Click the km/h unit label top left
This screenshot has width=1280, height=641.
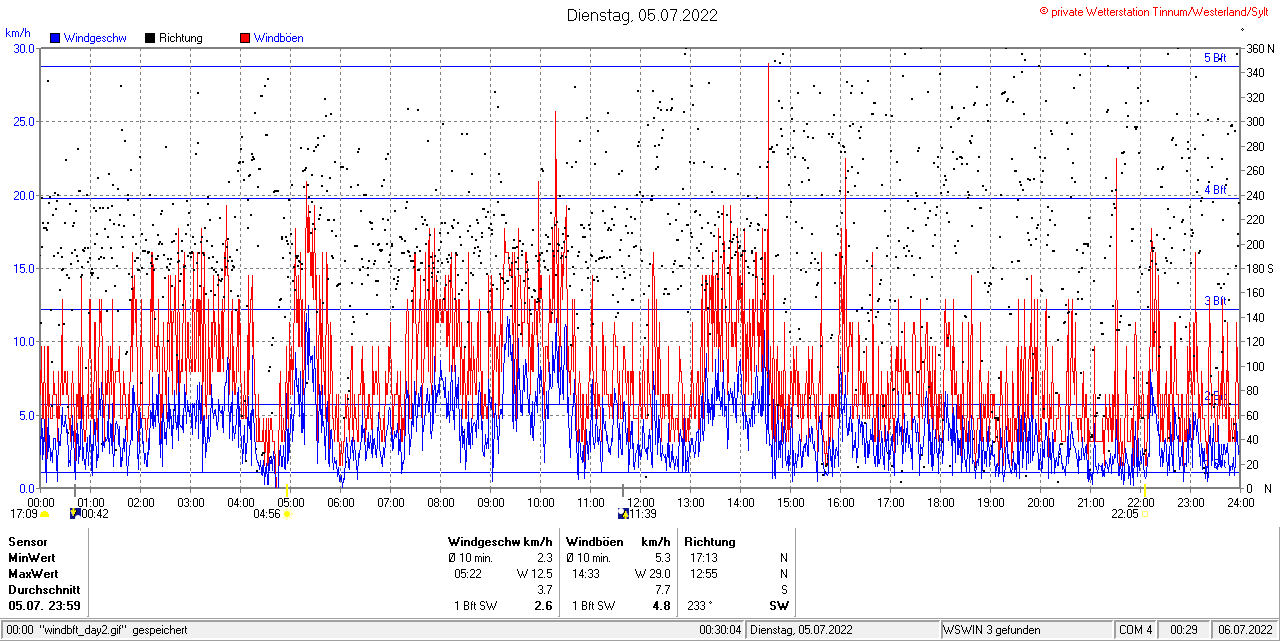[x=18, y=33]
